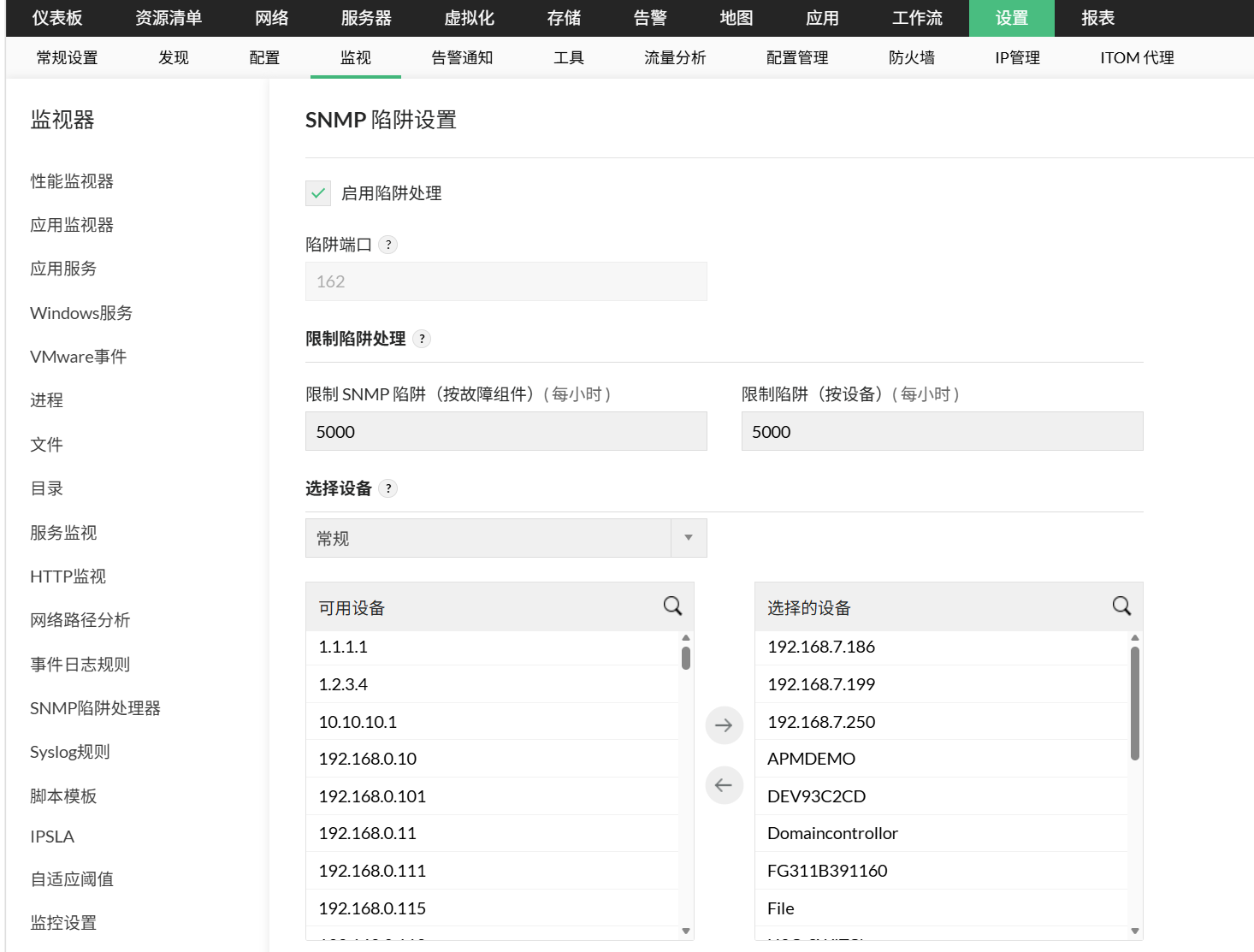Remove device with the left arrow button
The width and height of the screenshot is (1254, 952).
(724, 785)
